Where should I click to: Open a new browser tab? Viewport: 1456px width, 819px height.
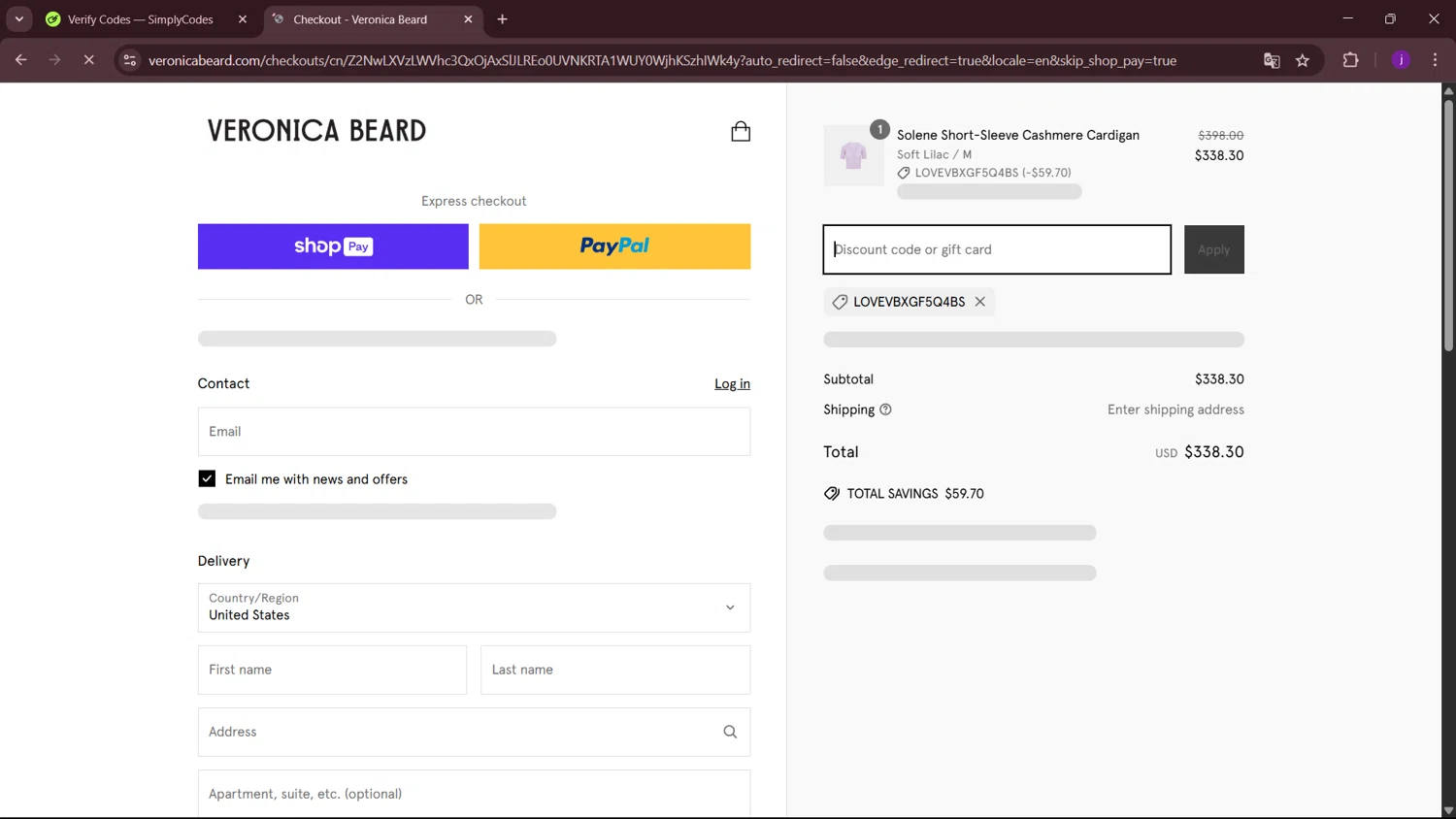(x=502, y=19)
